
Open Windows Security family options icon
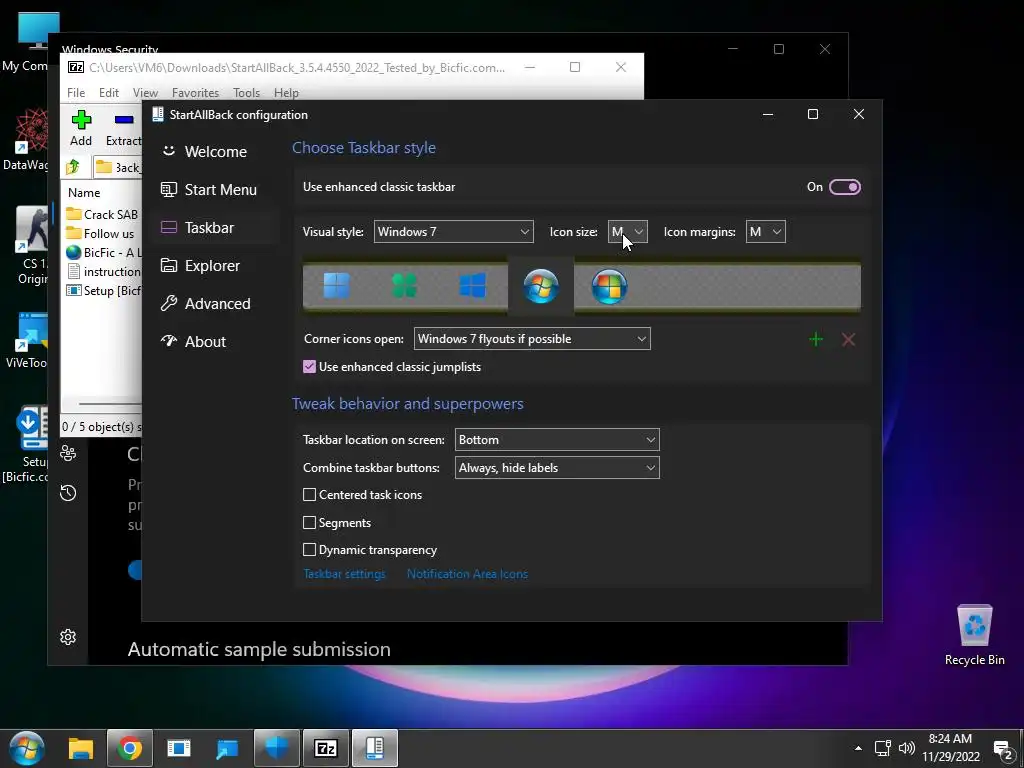coord(68,453)
